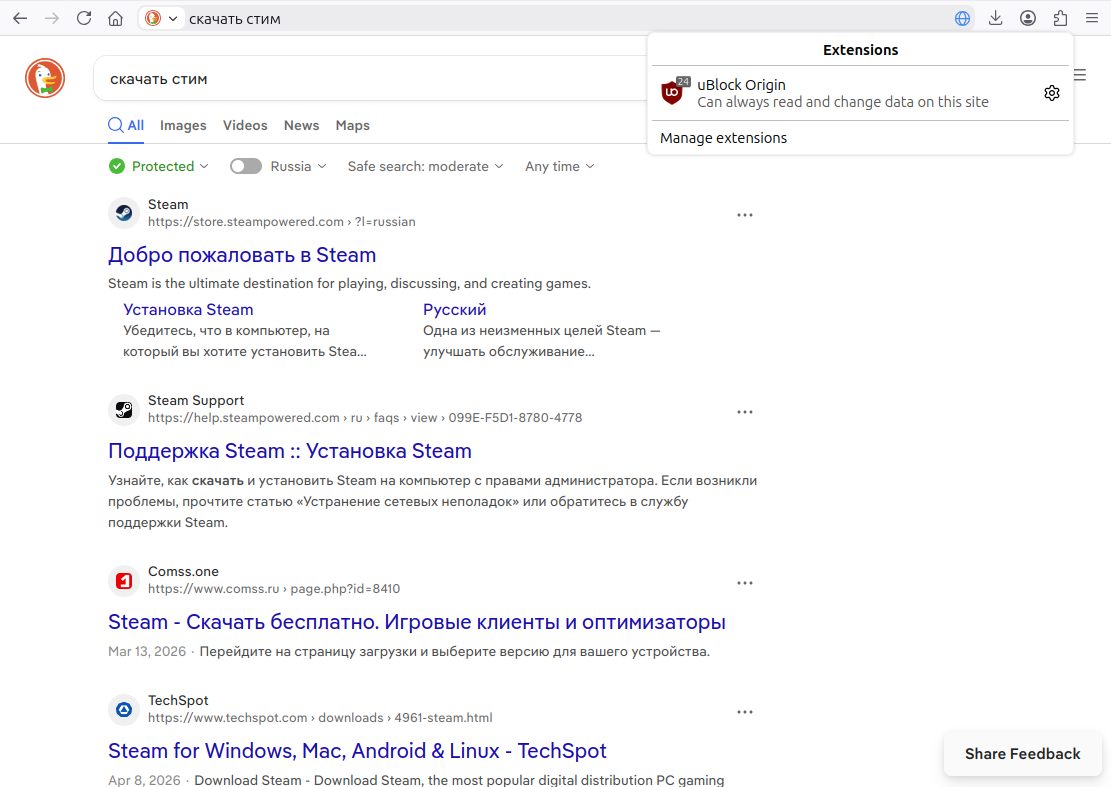Viewport: 1111px width, 787px height.
Task: Open more options for TechSpot result
Action: (x=745, y=712)
